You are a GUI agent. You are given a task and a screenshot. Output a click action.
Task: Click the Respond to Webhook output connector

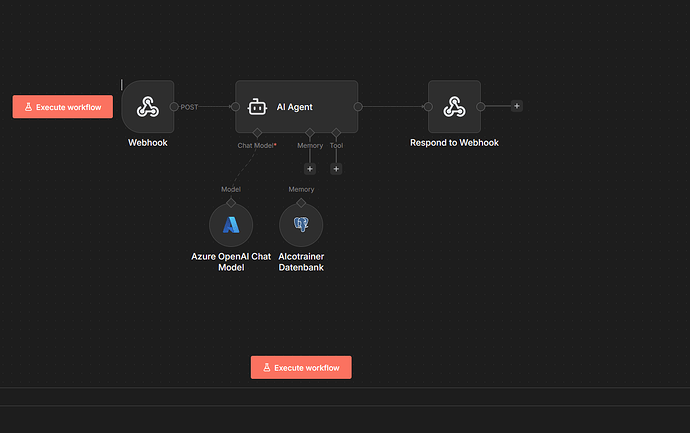tap(481, 106)
